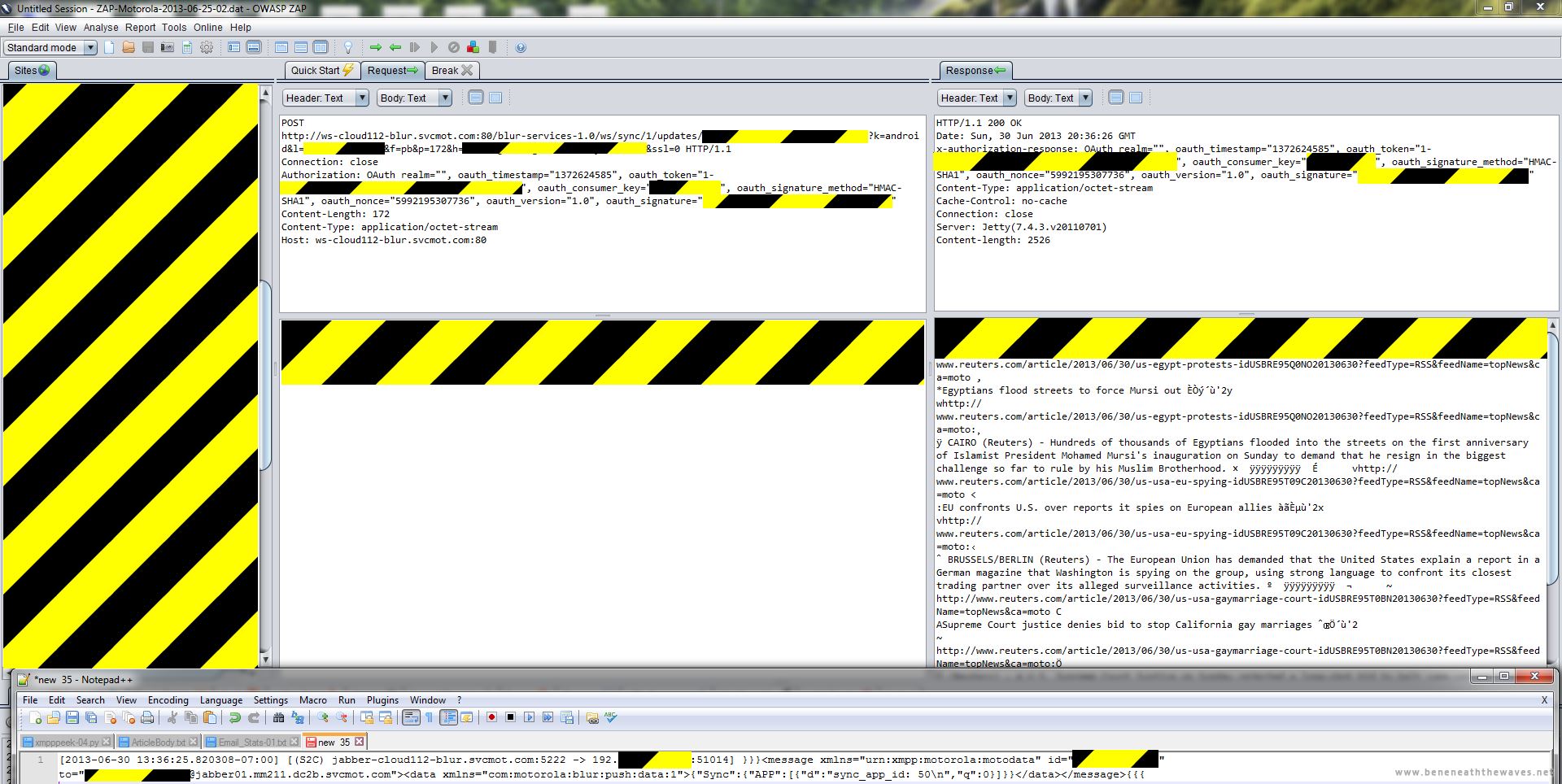
Task: Click ZAP toolbar bookmark-shaped grey icon
Action: click(493, 47)
